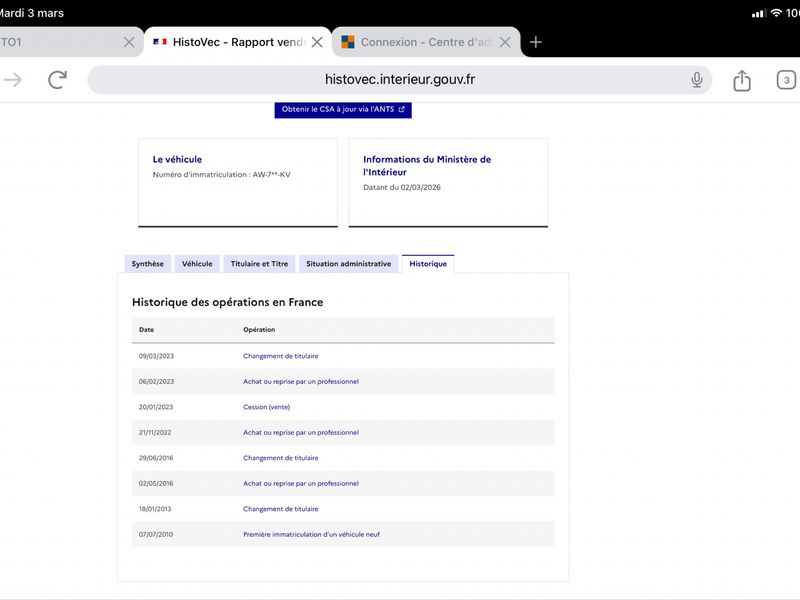The height and width of the screenshot is (600, 800).
Task: Reload the page with the refresh icon
Action: click(x=57, y=80)
